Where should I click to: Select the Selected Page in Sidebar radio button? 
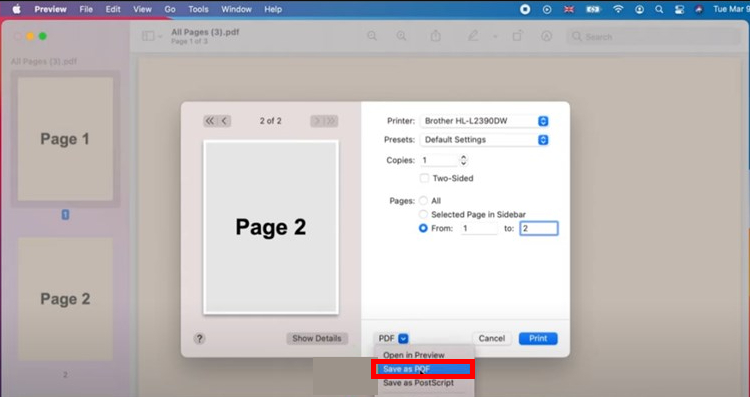click(x=423, y=214)
